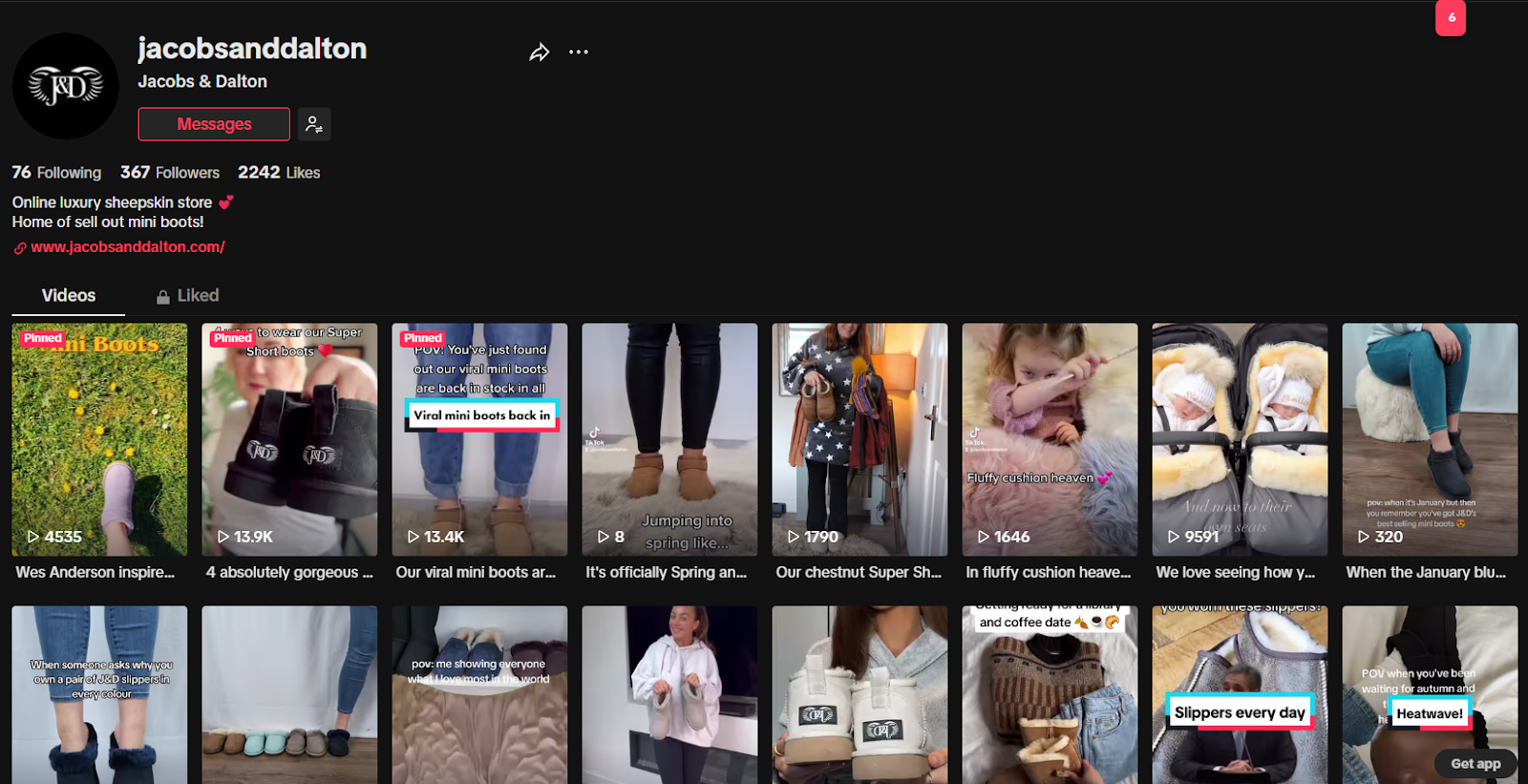
Task: Open video showing row of five slippers
Action: coord(289,695)
